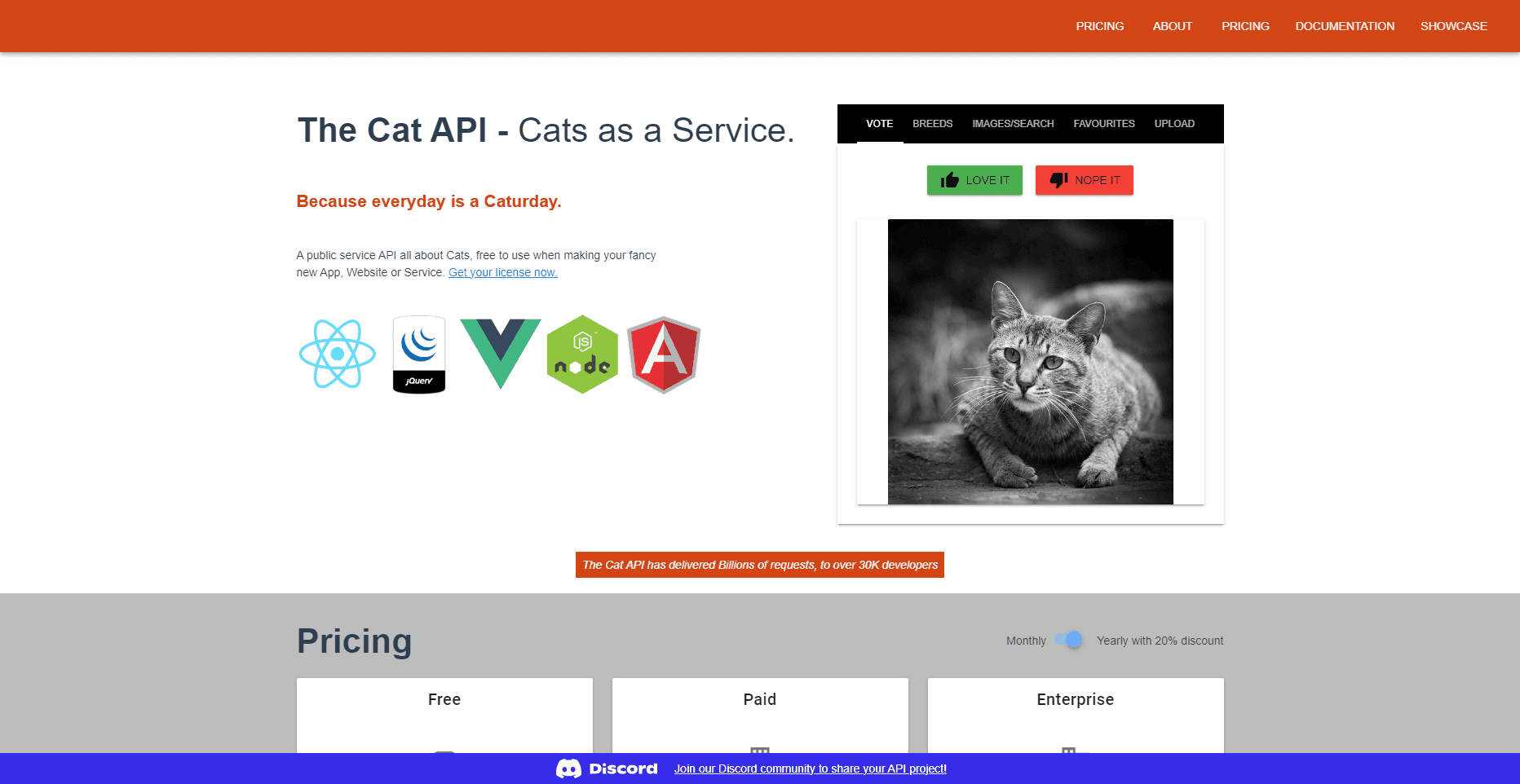Vote with the NOPE IT button
This screenshot has height=784, width=1520.
pyautogui.click(x=1085, y=180)
